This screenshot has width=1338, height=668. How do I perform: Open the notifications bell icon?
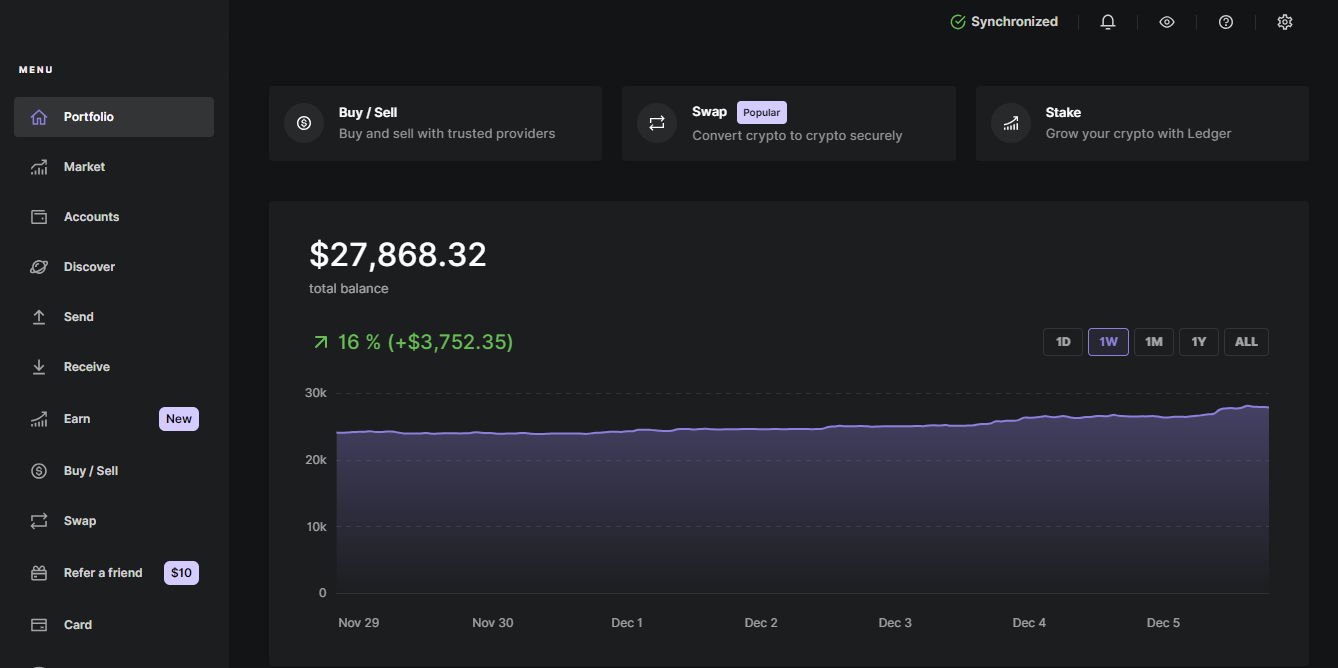coord(1107,22)
